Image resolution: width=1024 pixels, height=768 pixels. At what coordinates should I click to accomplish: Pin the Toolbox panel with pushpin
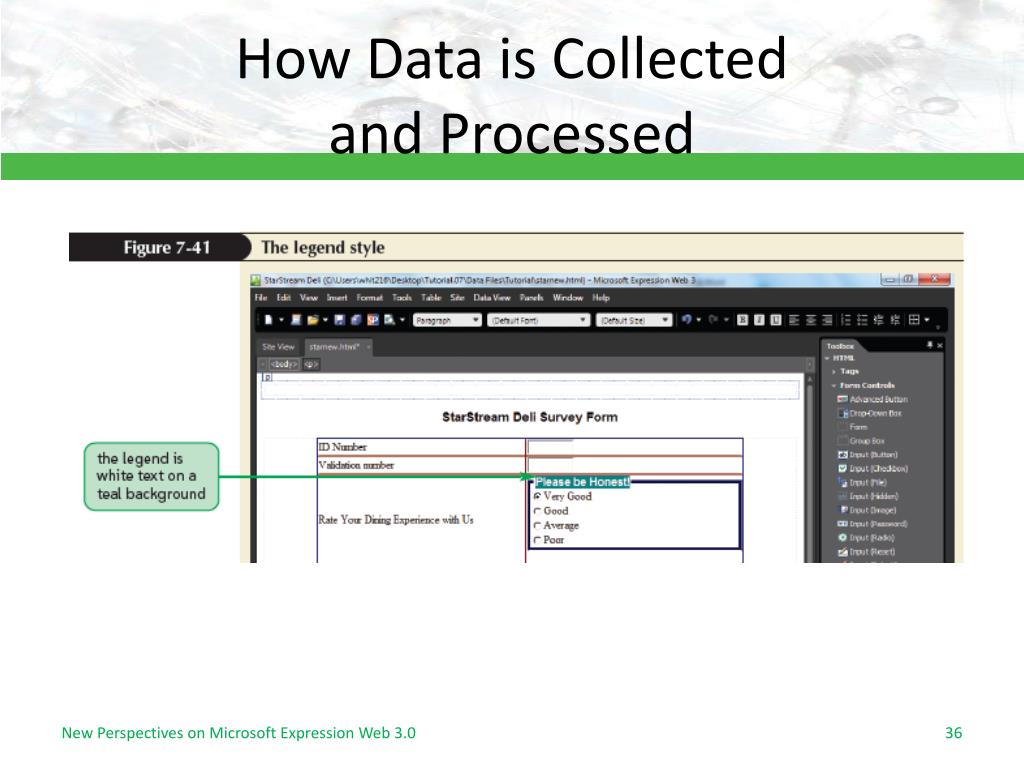click(929, 345)
